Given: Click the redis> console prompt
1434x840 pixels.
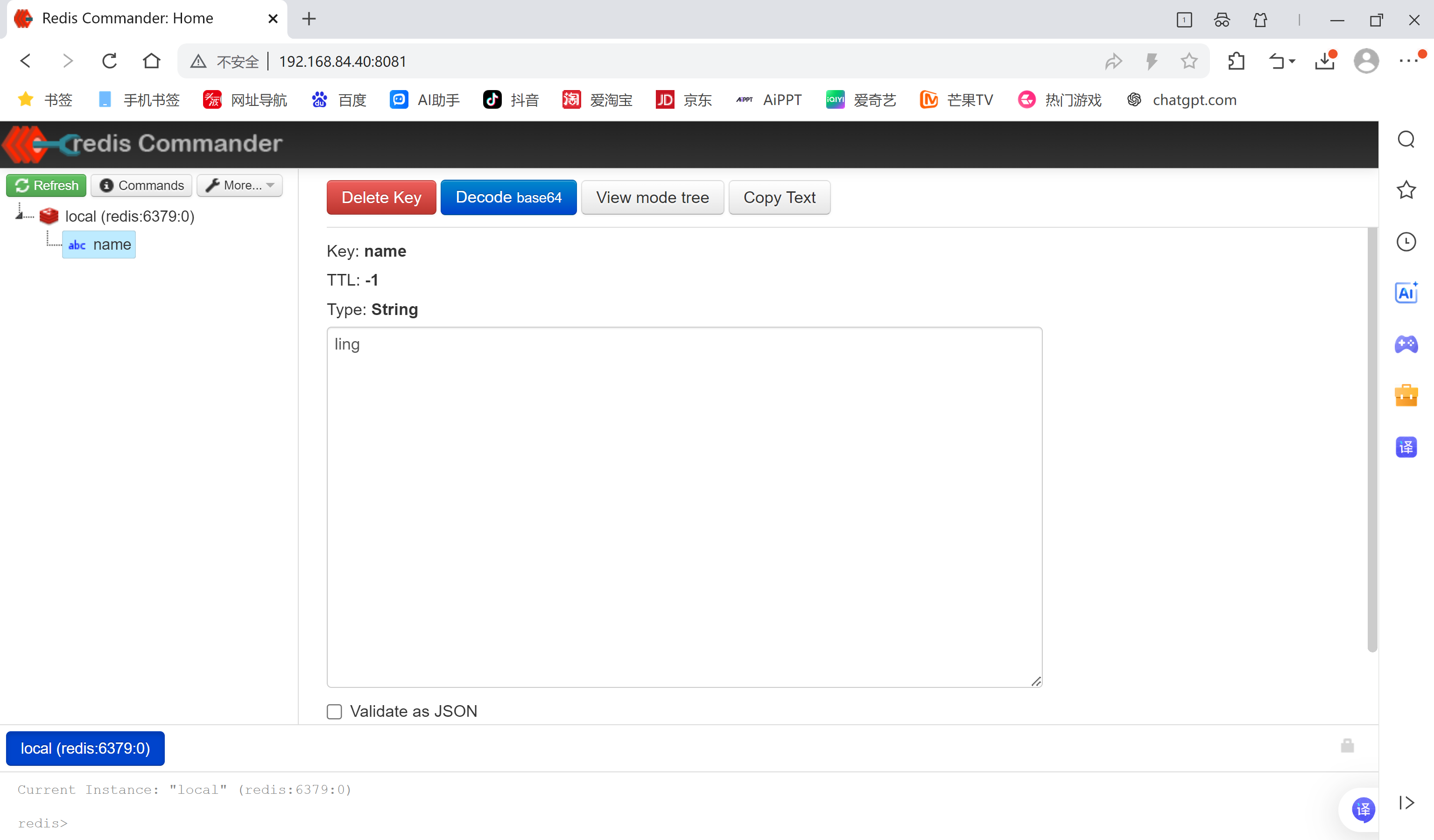Looking at the screenshot, I should coord(42,823).
